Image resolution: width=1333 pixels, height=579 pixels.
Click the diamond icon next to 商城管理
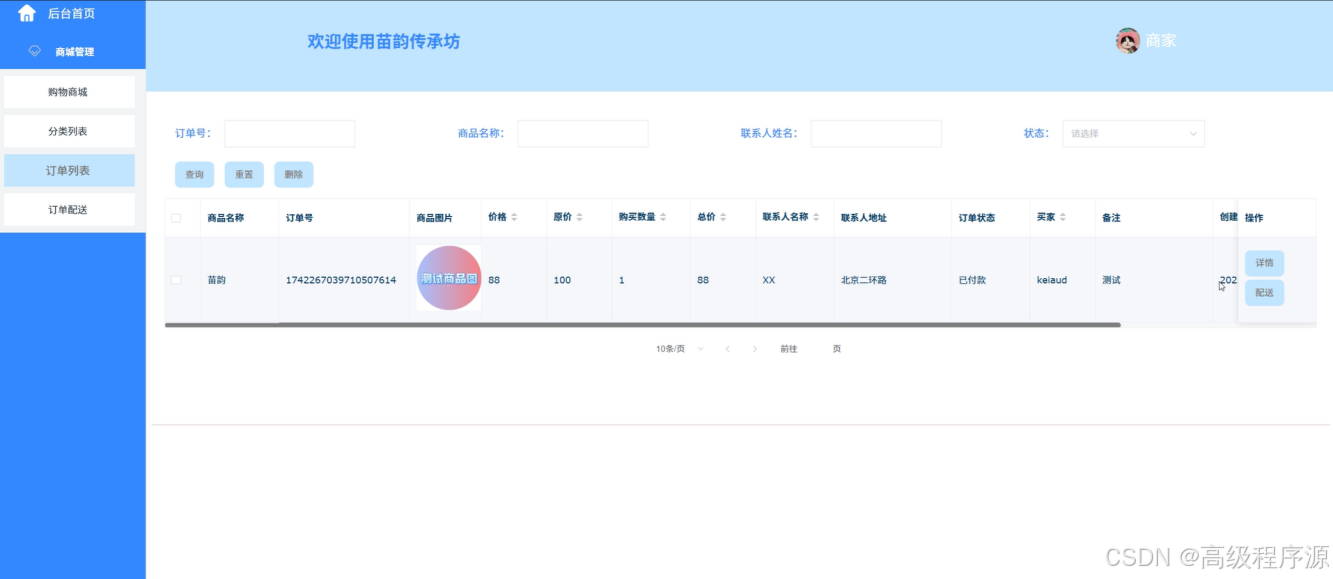point(34,51)
